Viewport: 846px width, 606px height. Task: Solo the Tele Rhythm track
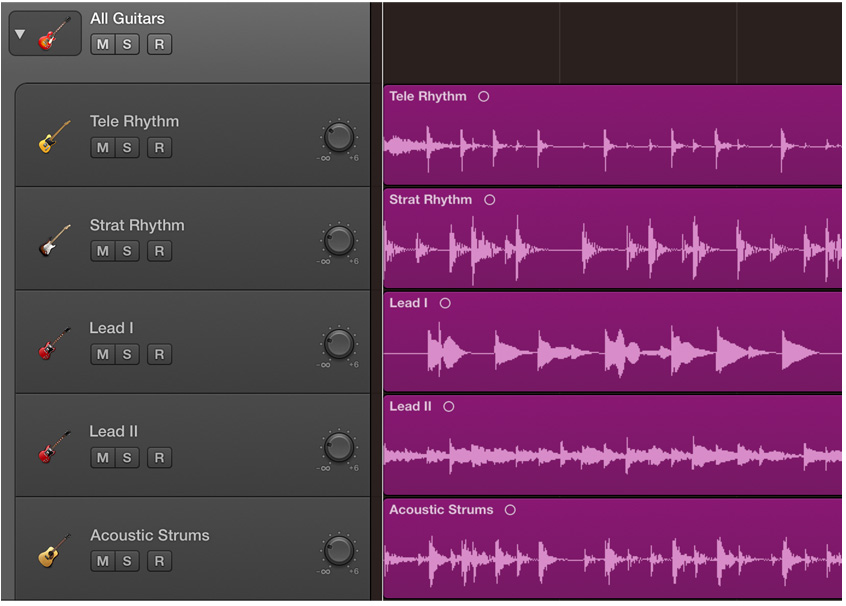[x=127, y=147]
